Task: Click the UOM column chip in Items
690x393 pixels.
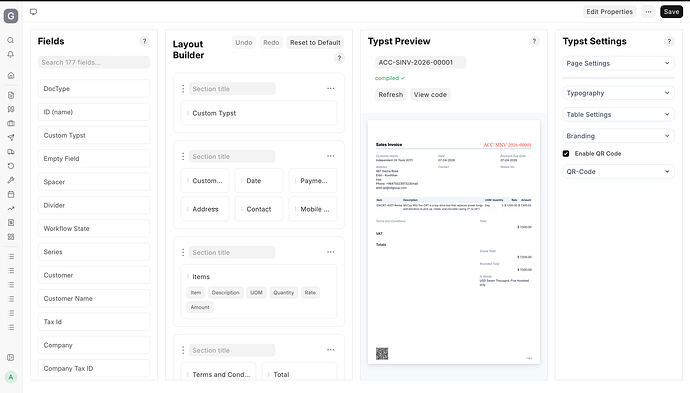Action: (256, 293)
